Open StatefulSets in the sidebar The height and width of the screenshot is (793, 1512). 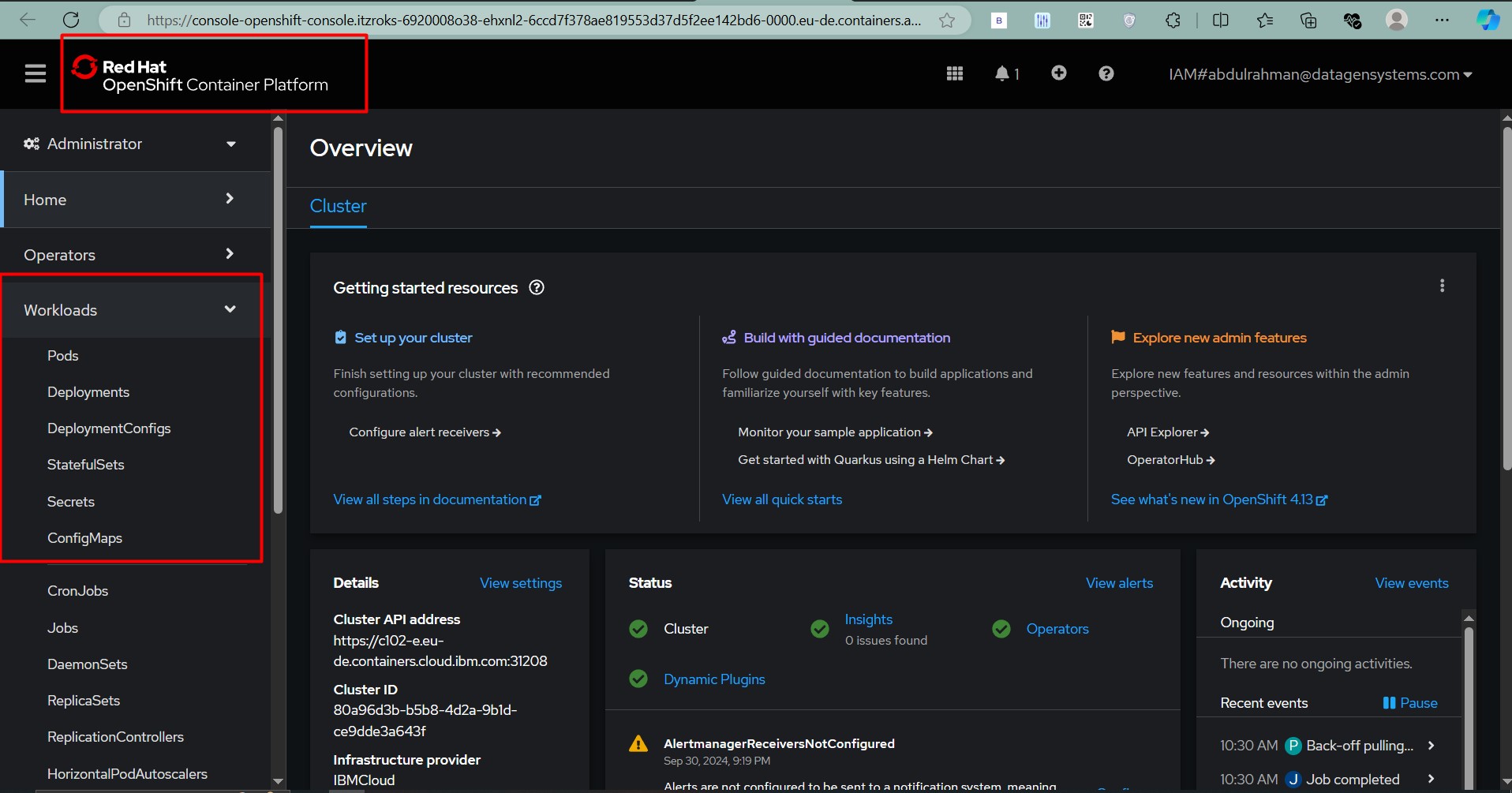[86, 465]
